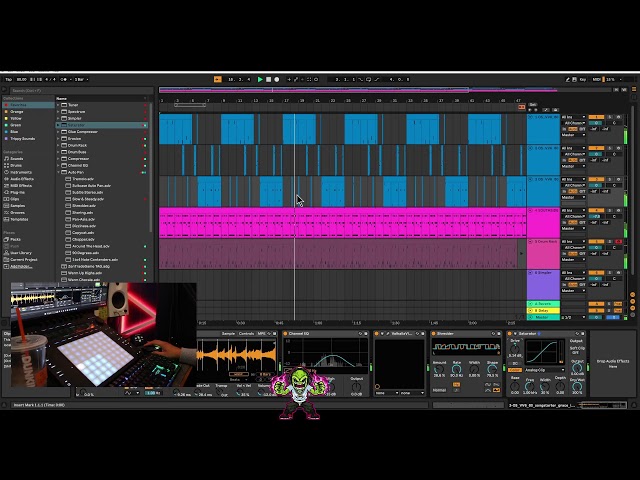Click the round Arrangement Record button
The height and width of the screenshot is (480, 640).
click(277, 80)
